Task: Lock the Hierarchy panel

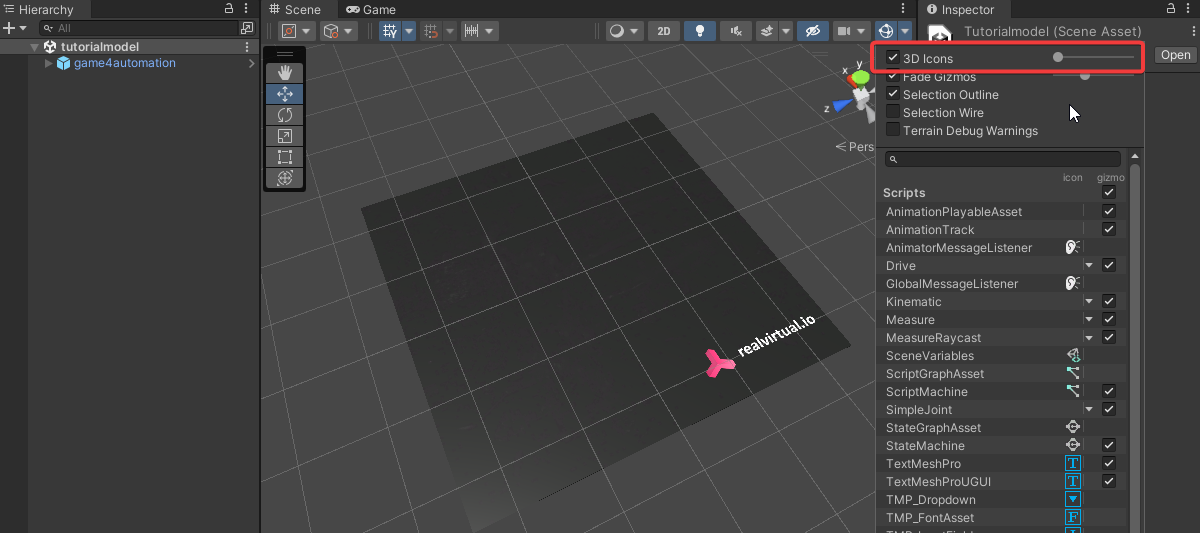Action: 229,9
